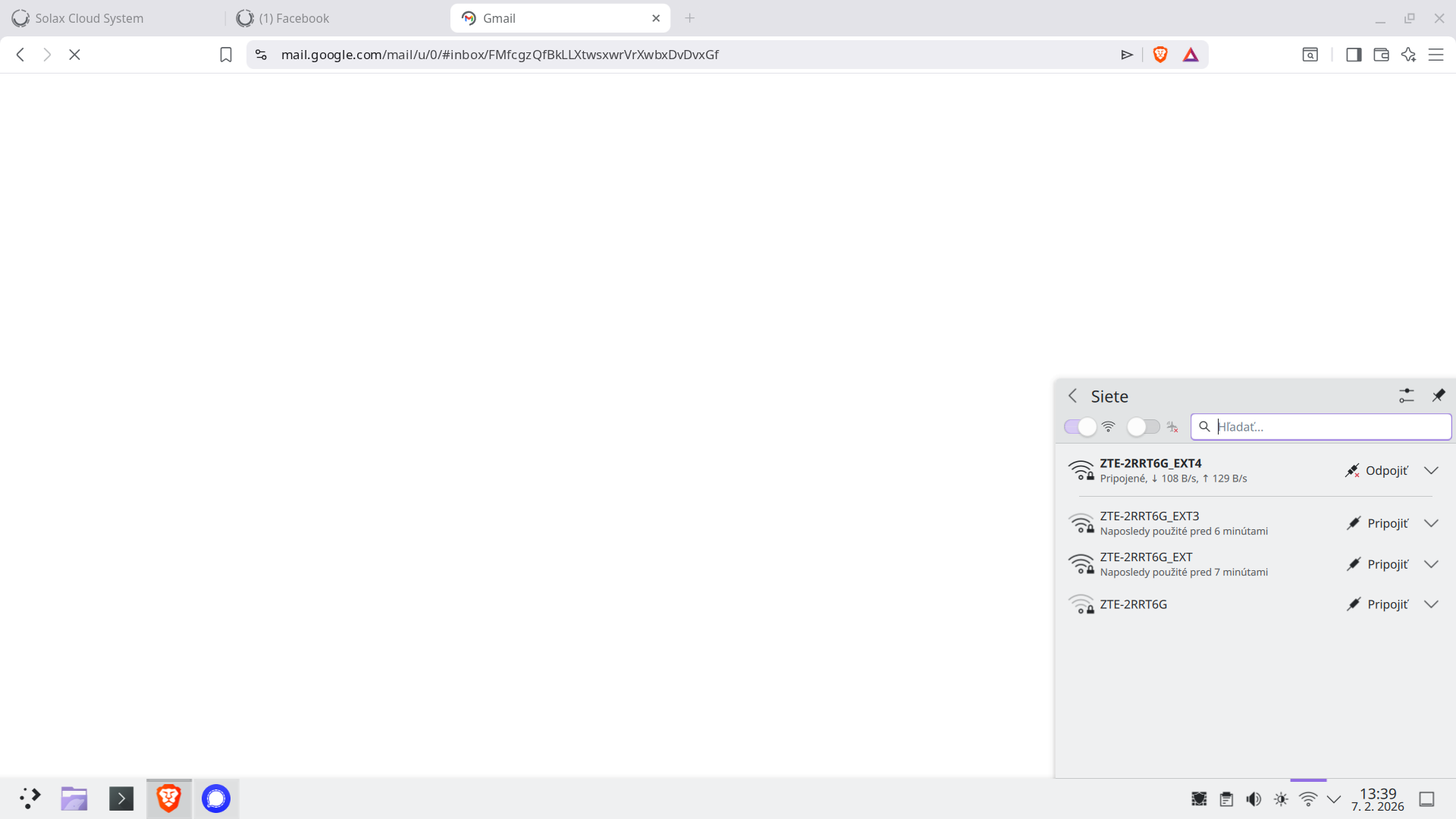The image size is (1456, 819).
Task: Expand details for ZTE-2RRT6G_EXT4 network
Action: point(1431,470)
